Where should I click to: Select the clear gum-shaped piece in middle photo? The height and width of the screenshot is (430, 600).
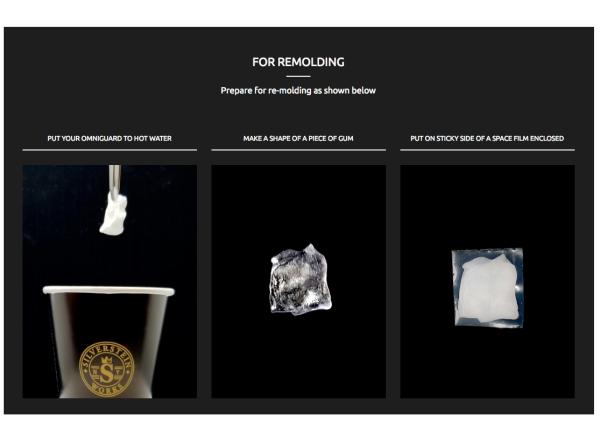click(x=301, y=279)
